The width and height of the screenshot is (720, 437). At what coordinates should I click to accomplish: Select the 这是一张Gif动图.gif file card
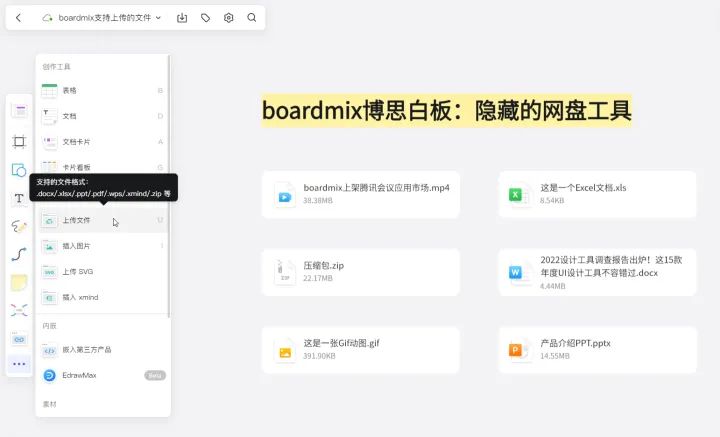click(360, 350)
